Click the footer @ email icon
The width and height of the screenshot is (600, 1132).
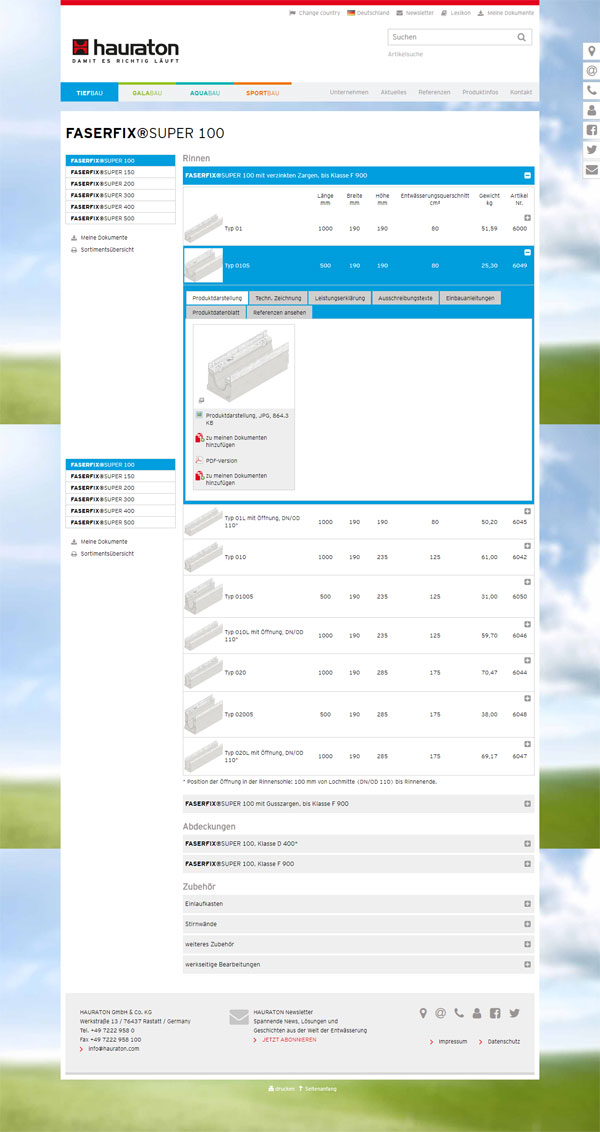[440, 1013]
